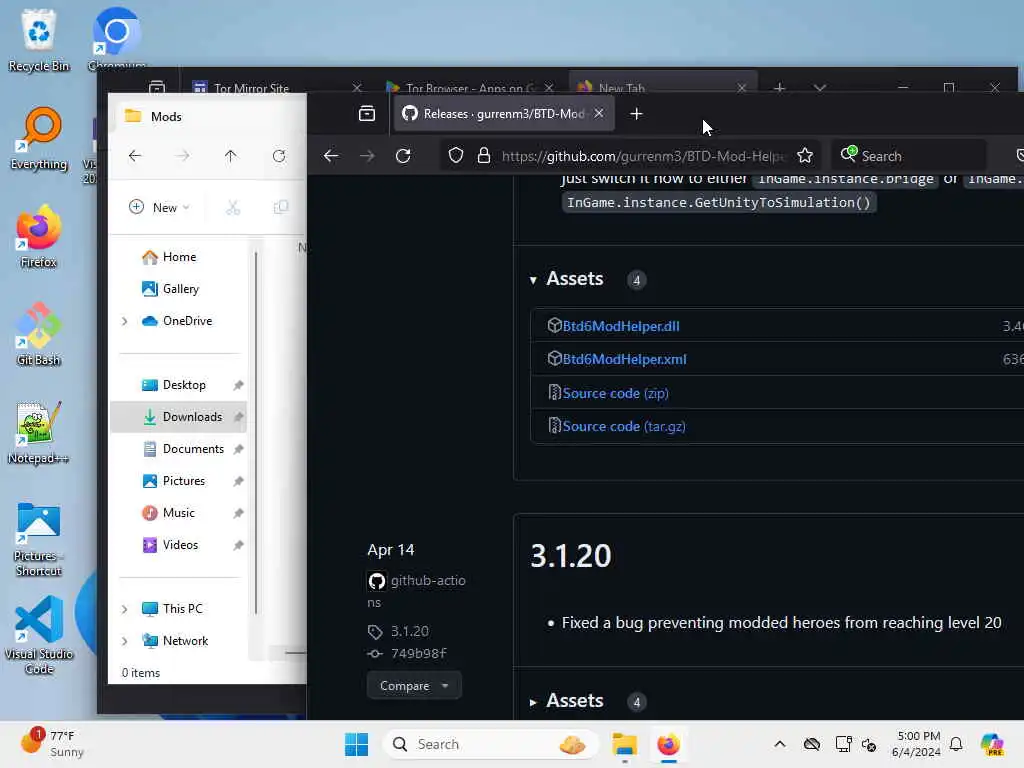The image size is (1024, 768).
Task: Bookmark this page with star icon
Action: coord(805,155)
